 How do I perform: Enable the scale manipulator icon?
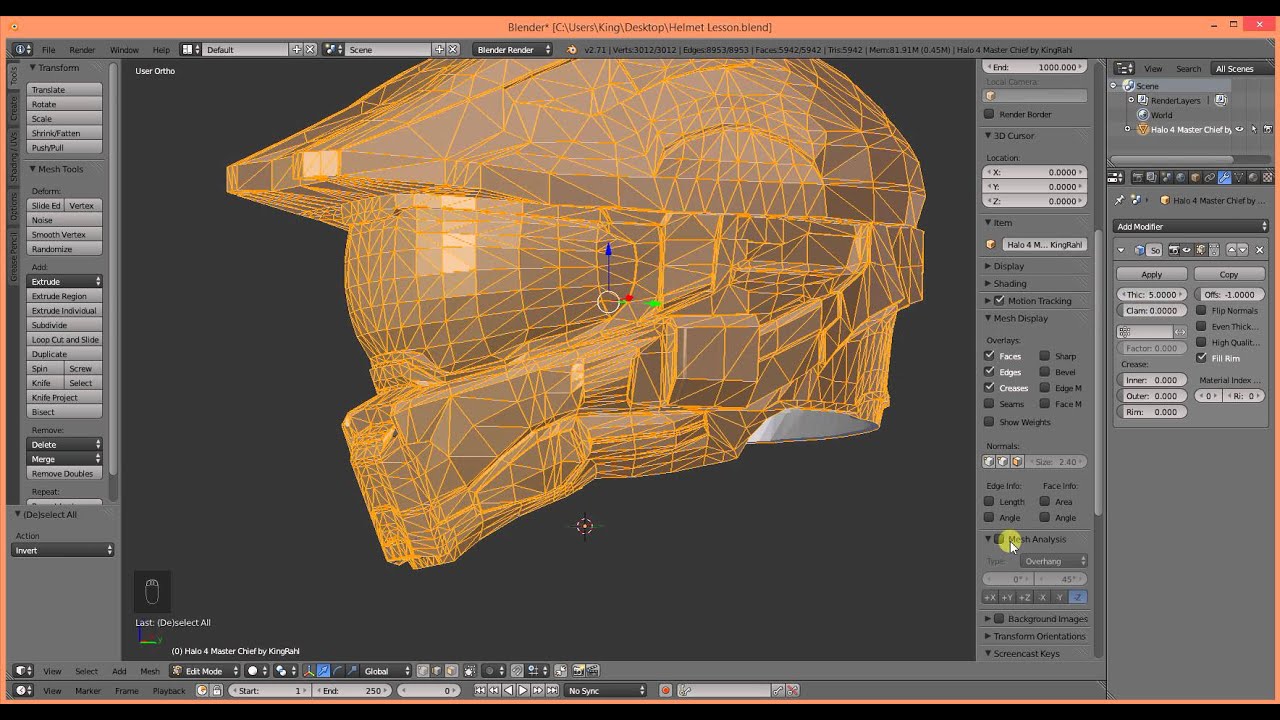(x=351, y=671)
